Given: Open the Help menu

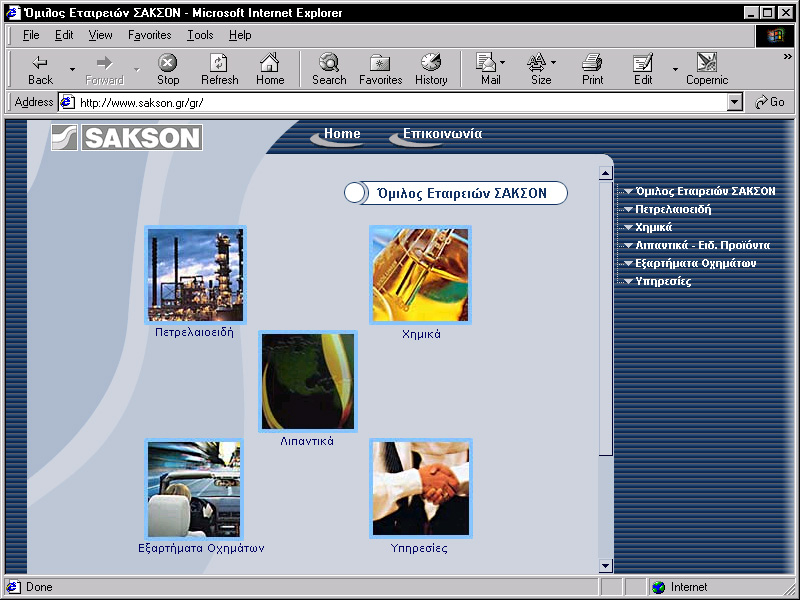Looking at the screenshot, I should click(240, 35).
